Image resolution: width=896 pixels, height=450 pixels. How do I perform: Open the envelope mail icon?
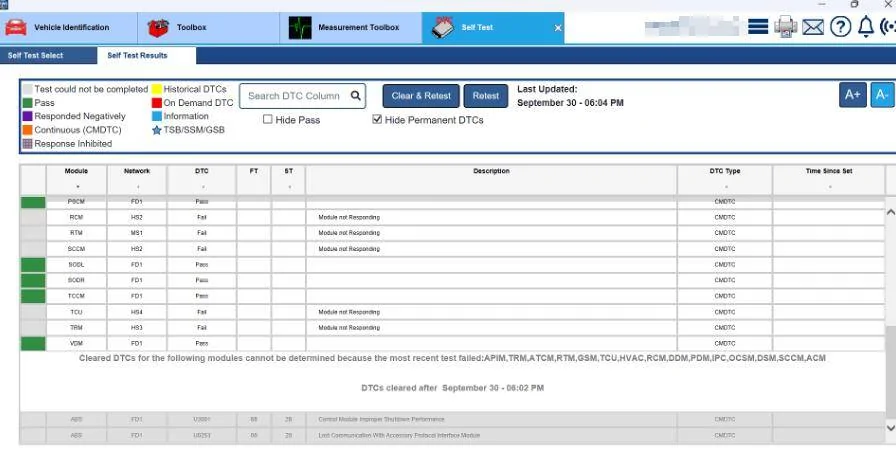coord(813,27)
